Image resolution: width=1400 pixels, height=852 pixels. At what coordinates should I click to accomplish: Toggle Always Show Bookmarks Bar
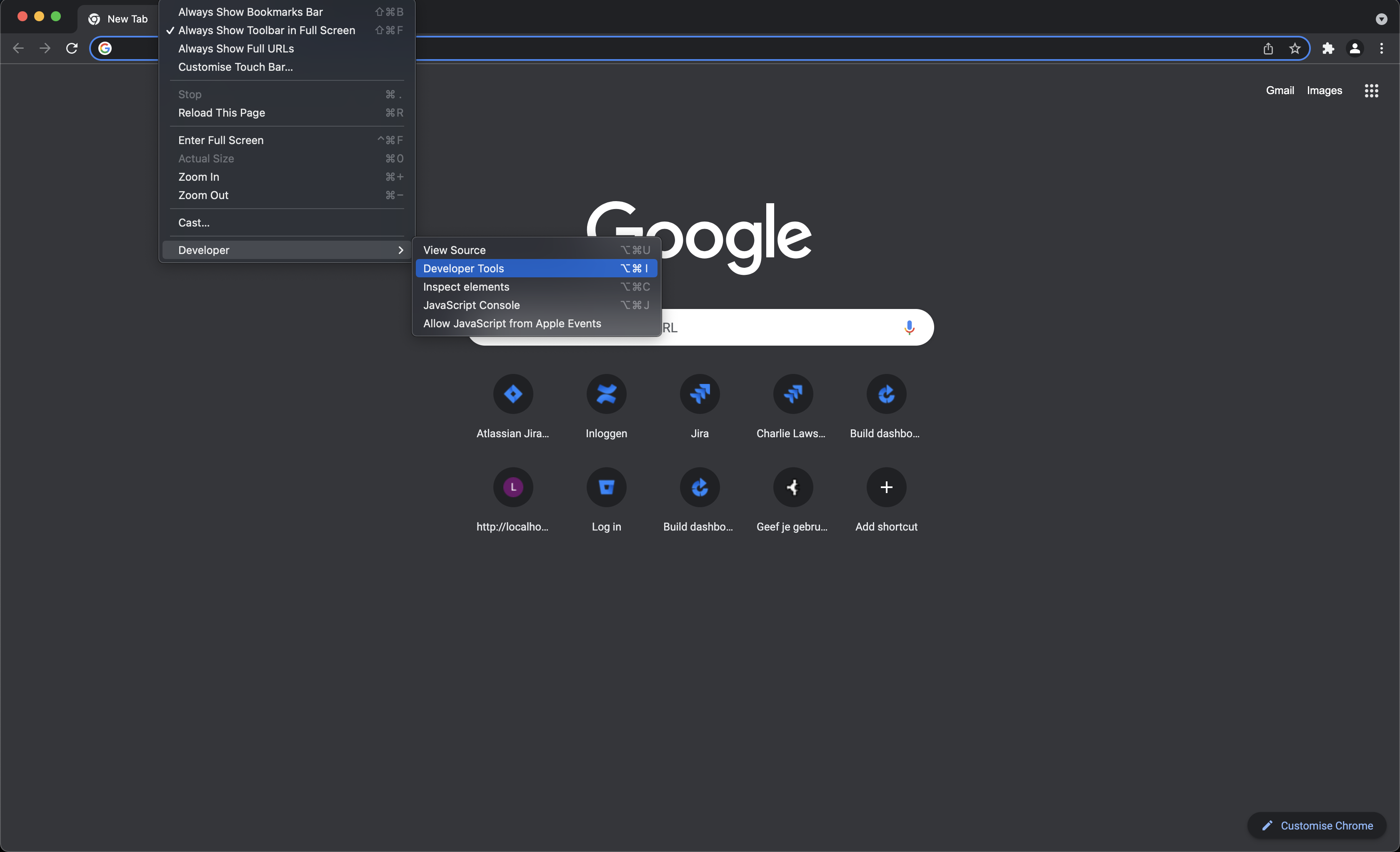tap(287, 12)
